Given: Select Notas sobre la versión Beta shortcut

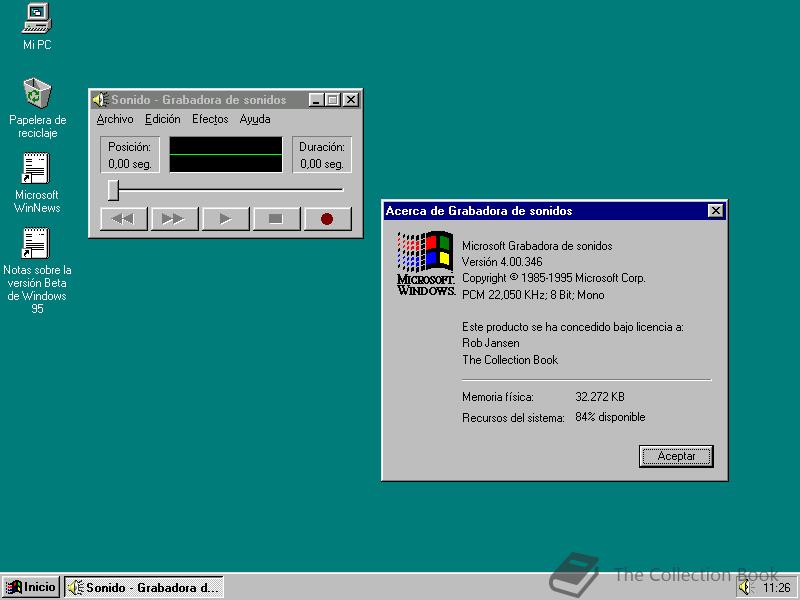Looking at the screenshot, I should [x=37, y=270].
